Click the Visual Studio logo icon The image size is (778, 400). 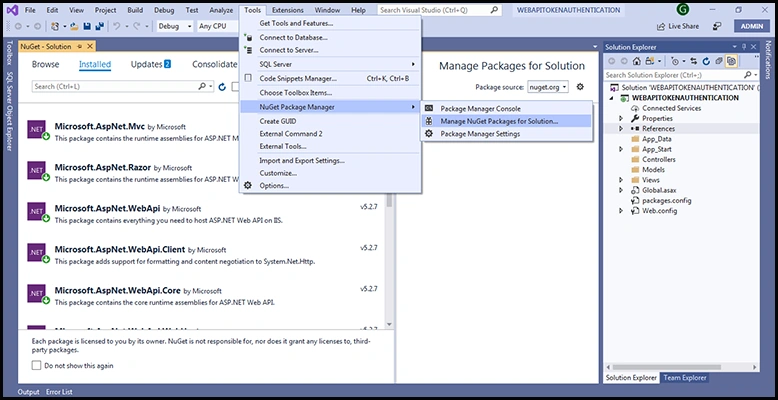tap(12, 10)
